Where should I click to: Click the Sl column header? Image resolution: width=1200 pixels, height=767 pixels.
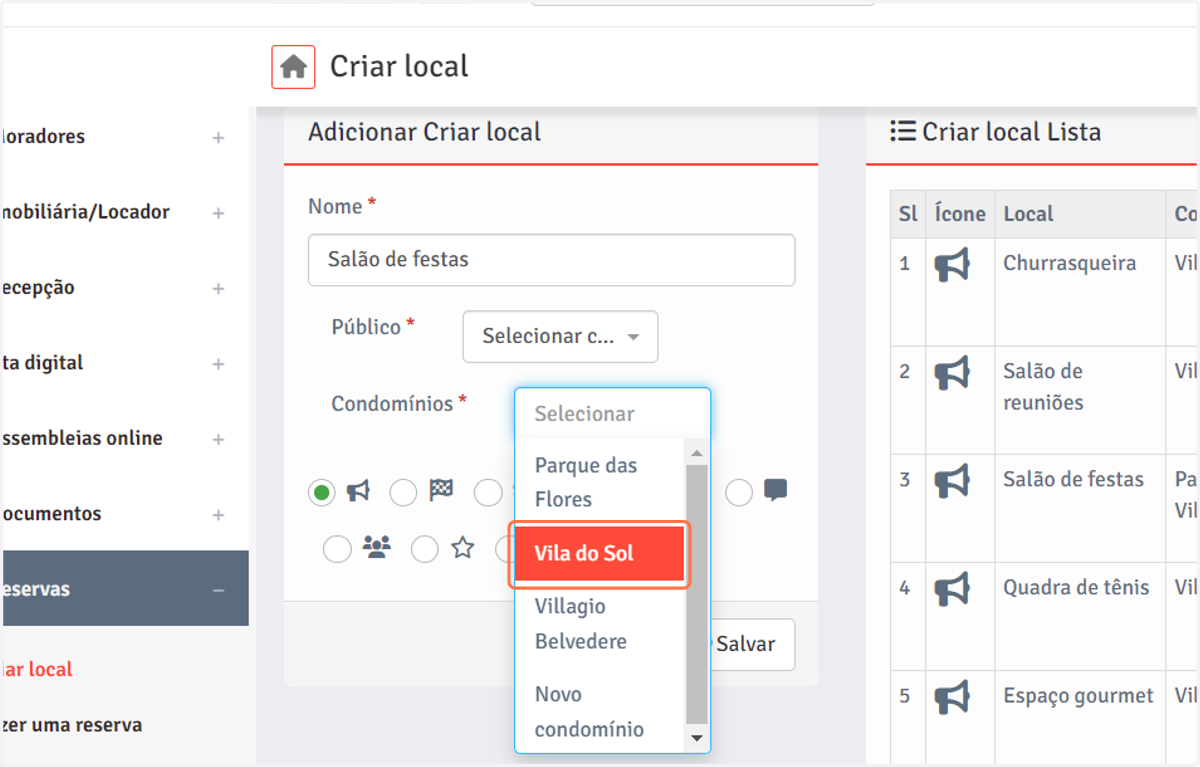pos(908,214)
